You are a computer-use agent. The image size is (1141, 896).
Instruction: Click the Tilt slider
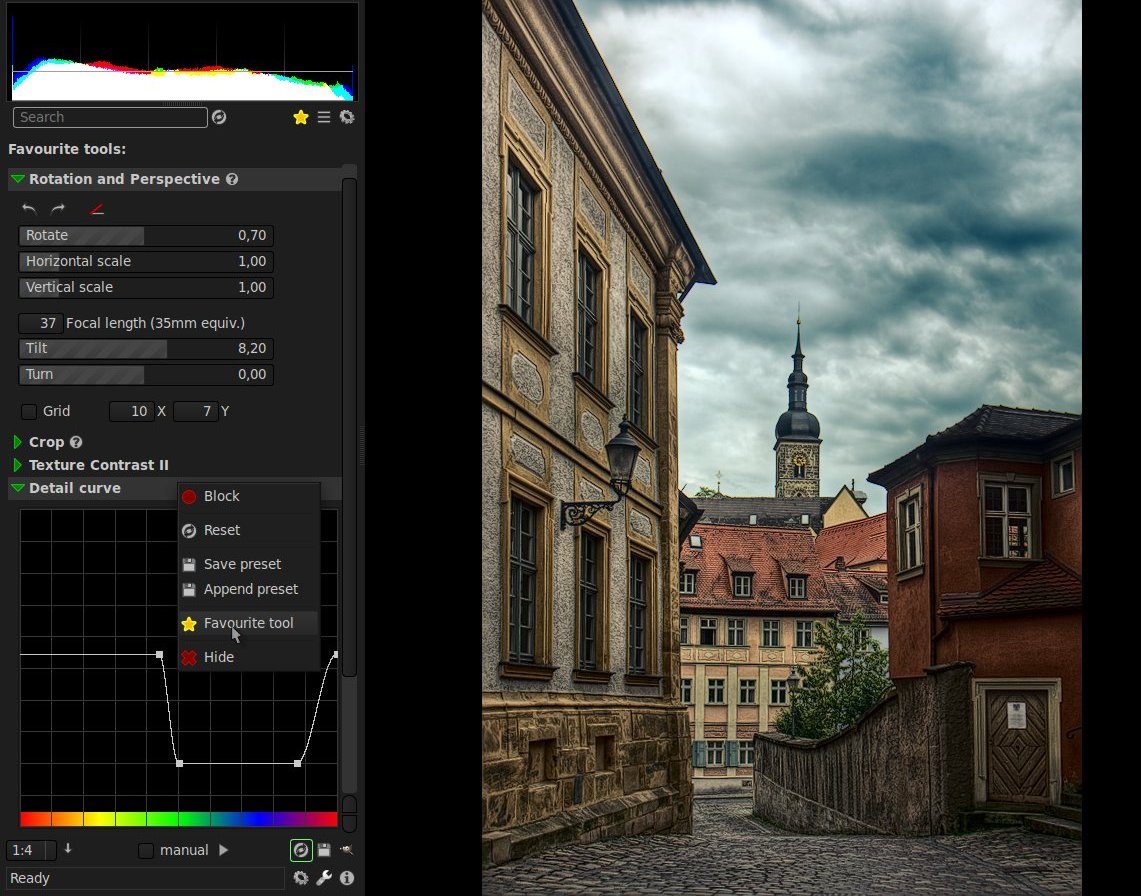click(x=146, y=348)
